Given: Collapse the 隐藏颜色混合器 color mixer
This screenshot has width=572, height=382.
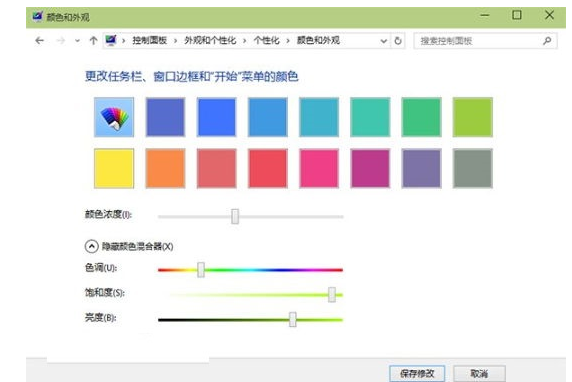Looking at the screenshot, I should (x=92, y=247).
